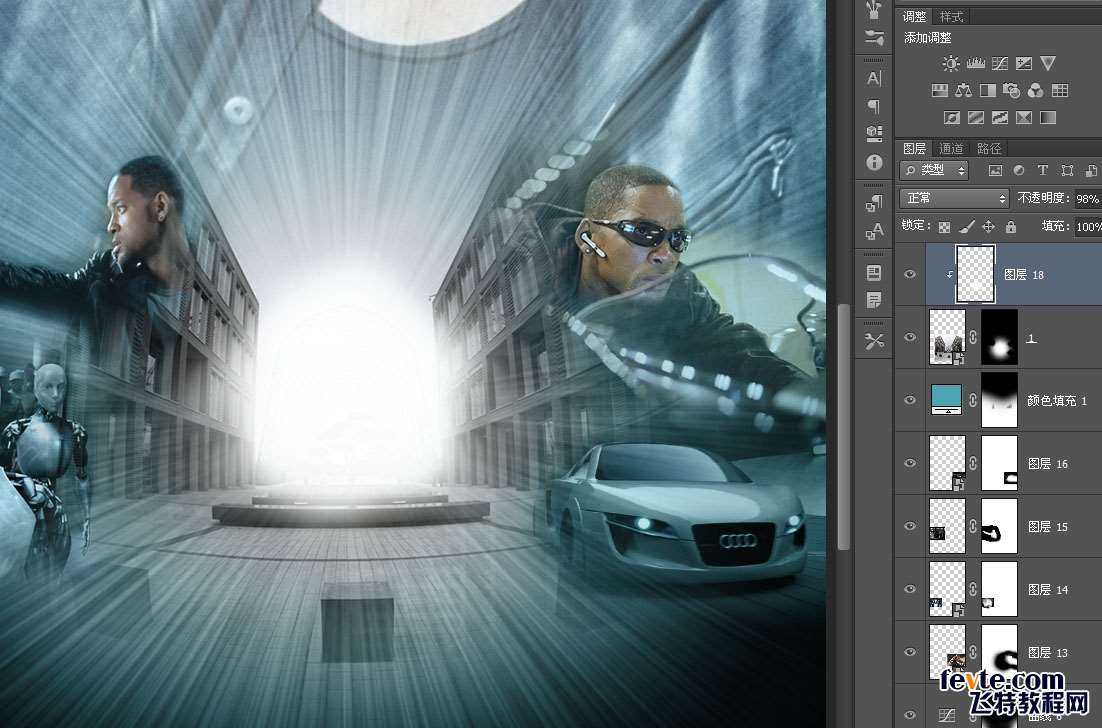Screen dimensions: 1102x728
Task: Click the 颜色填充 1 blue color swatch
Action: click(947, 400)
